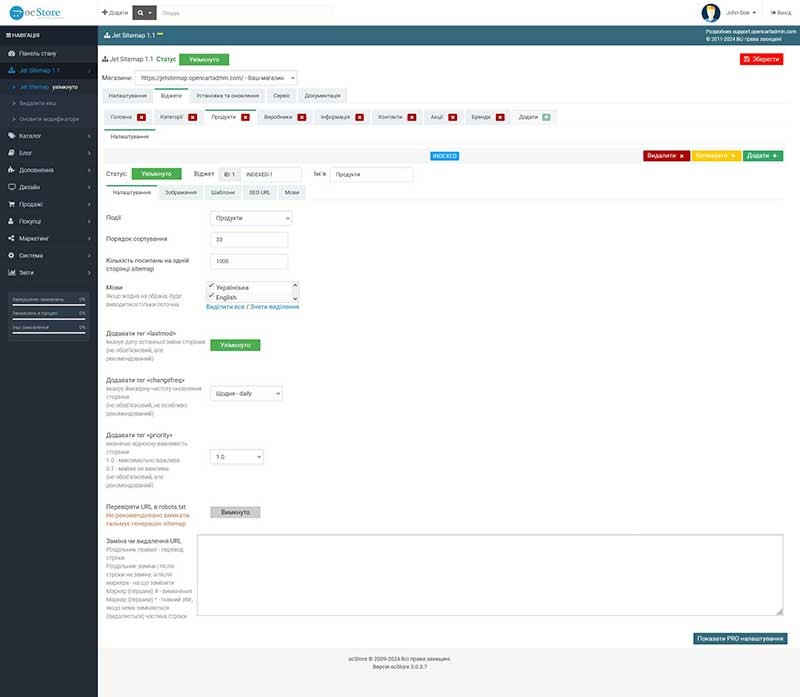Click the Jet Sitemap 1.1 sitemap icon in sidebar
This screenshot has width=800, height=697.
click(11, 70)
